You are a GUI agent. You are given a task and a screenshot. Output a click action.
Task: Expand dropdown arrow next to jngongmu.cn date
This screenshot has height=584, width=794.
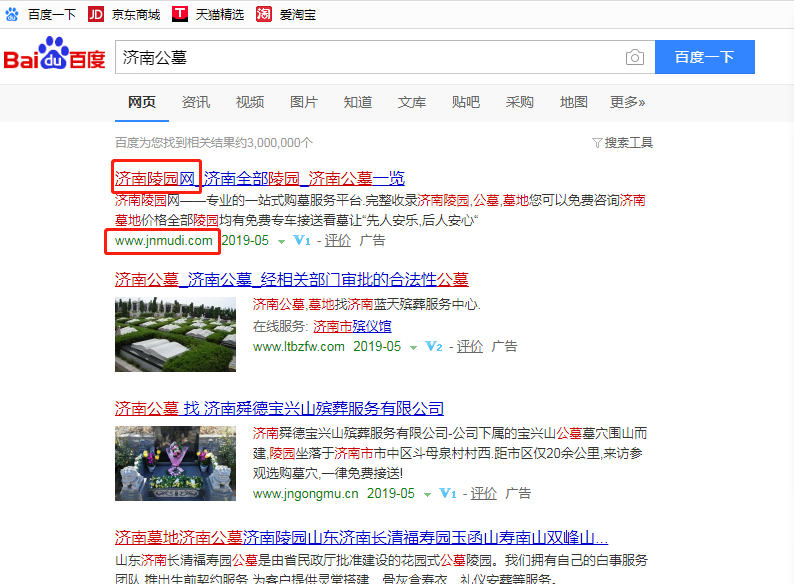[427, 495]
